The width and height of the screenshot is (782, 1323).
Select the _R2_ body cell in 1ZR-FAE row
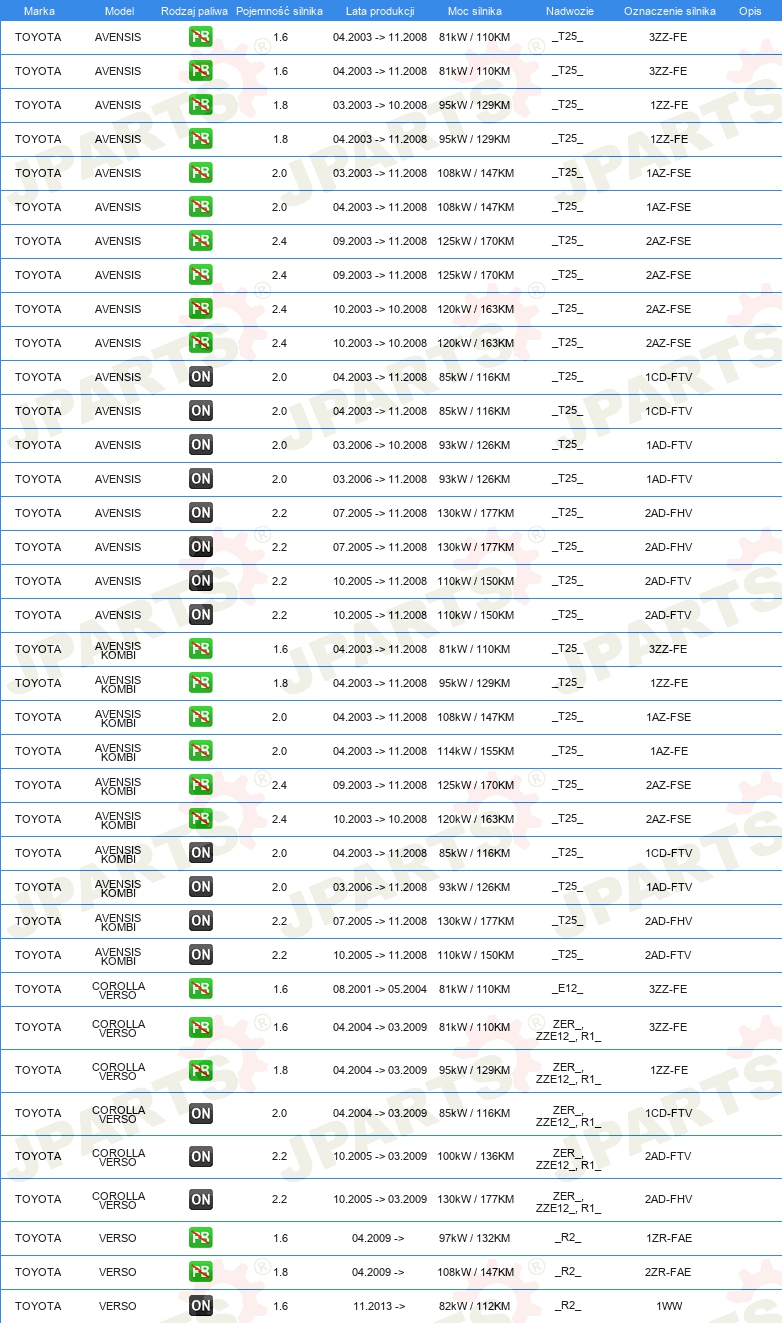pos(567,1238)
